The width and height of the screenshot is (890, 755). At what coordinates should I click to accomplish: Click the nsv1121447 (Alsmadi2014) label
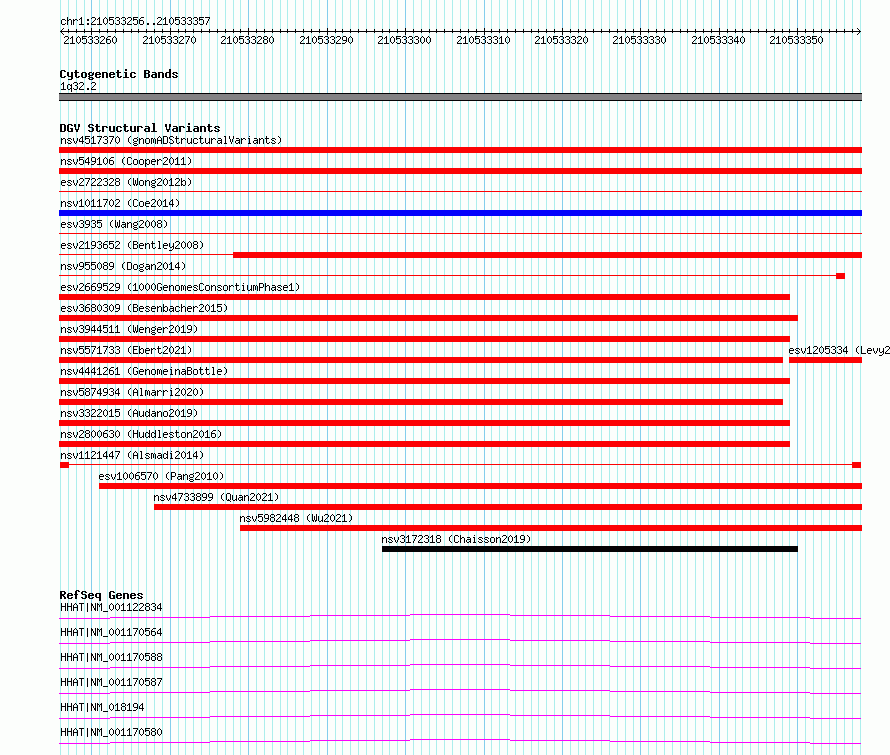tap(132, 455)
